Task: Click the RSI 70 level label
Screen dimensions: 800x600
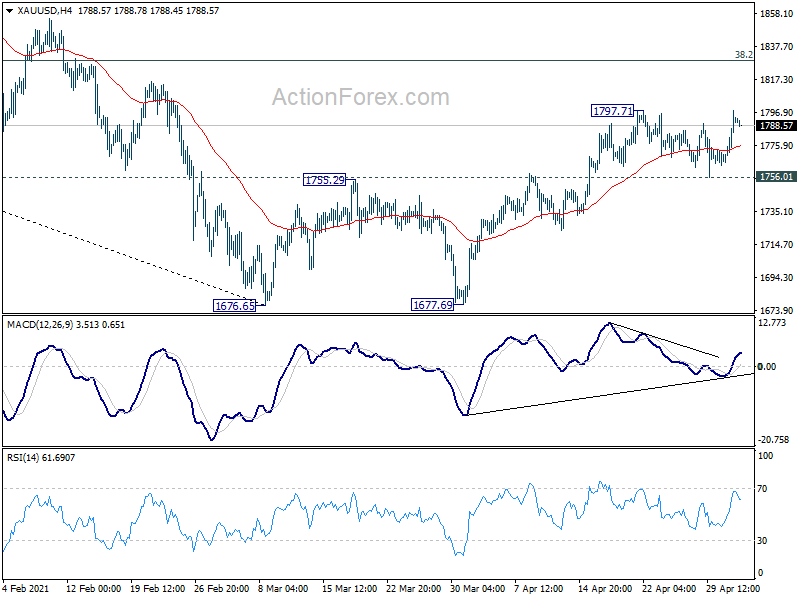Action: click(x=762, y=489)
